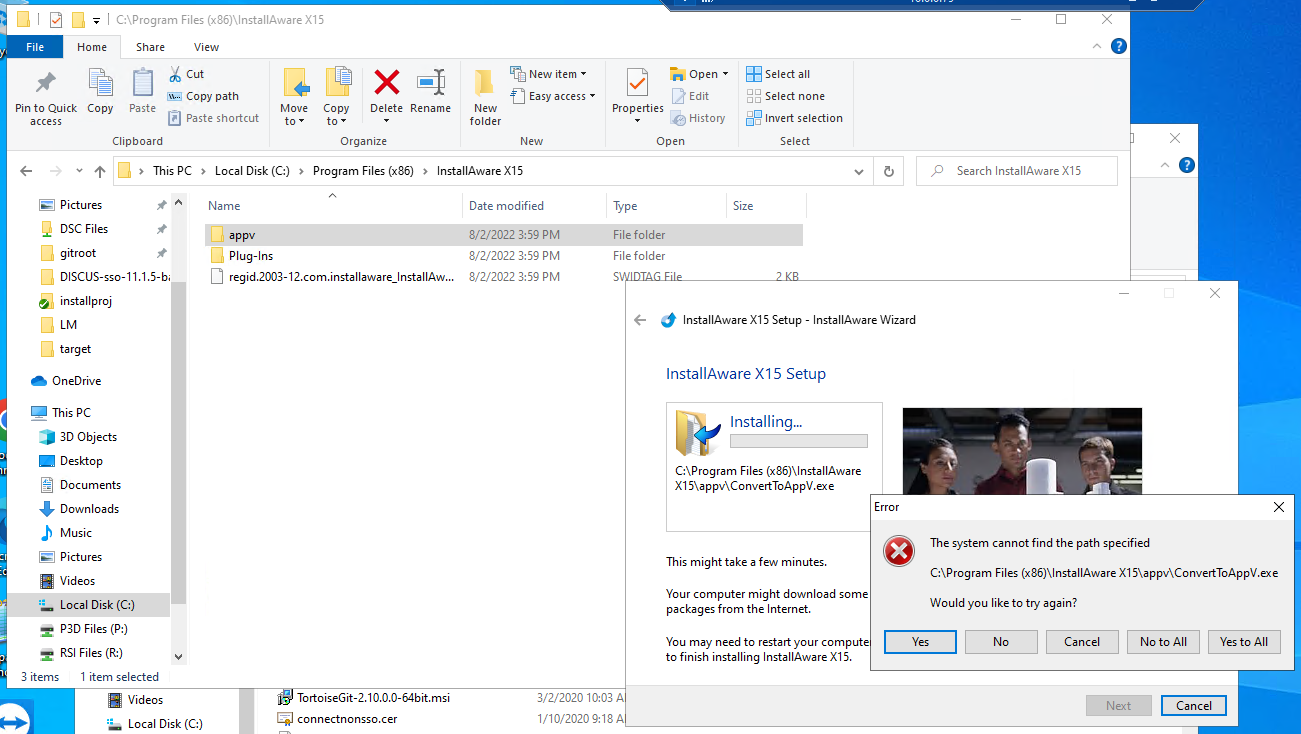Click the Date modified column header
Screen dimensions: 1301x734
[535, 206]
